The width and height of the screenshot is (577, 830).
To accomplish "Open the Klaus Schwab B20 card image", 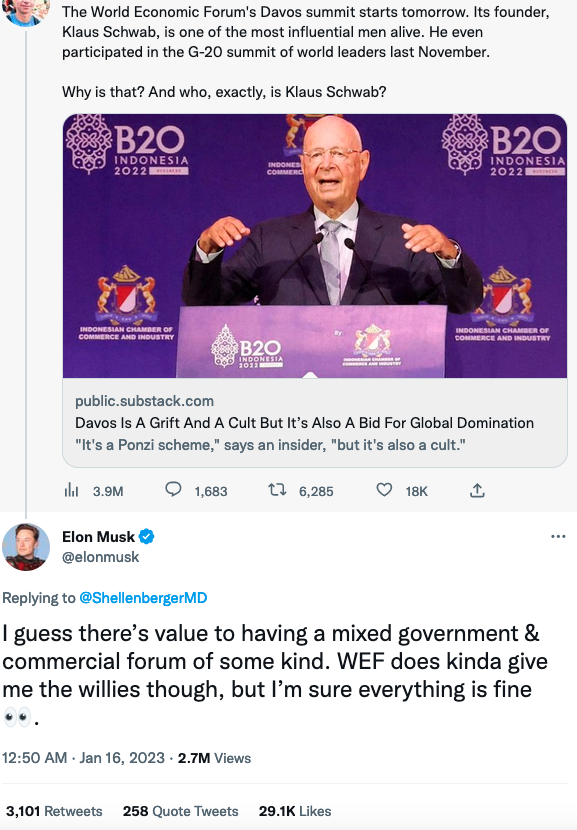I will pyautogui.click(x=315, y=246).
